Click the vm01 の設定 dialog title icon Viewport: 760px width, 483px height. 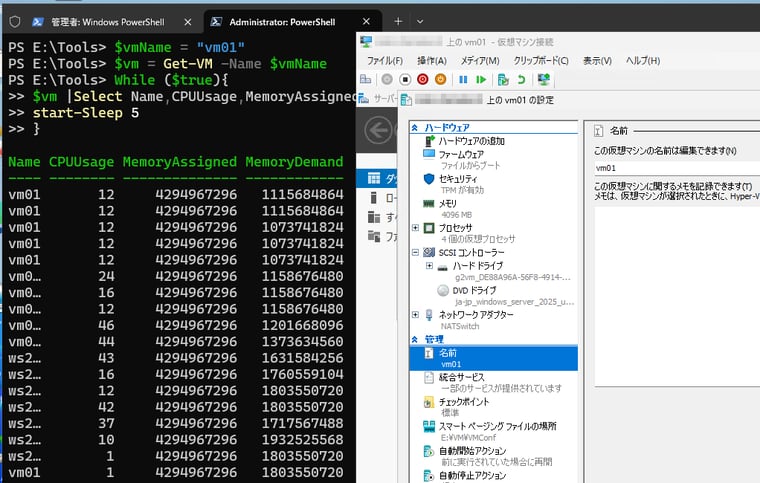point(406,100)
